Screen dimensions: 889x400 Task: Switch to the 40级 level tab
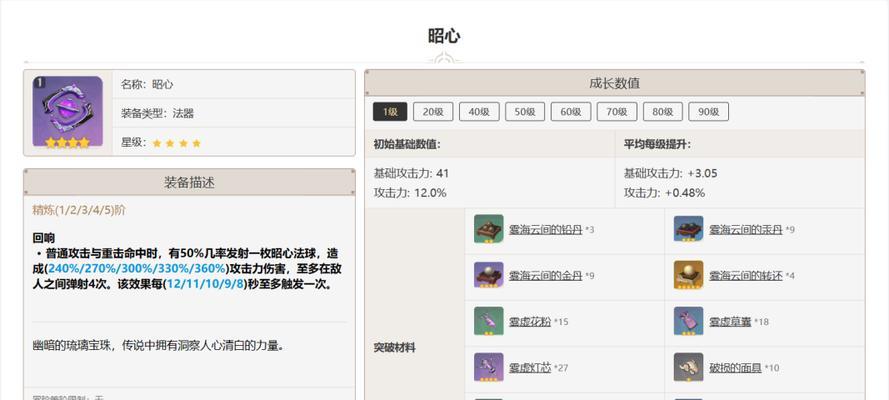tap(479, 112)
